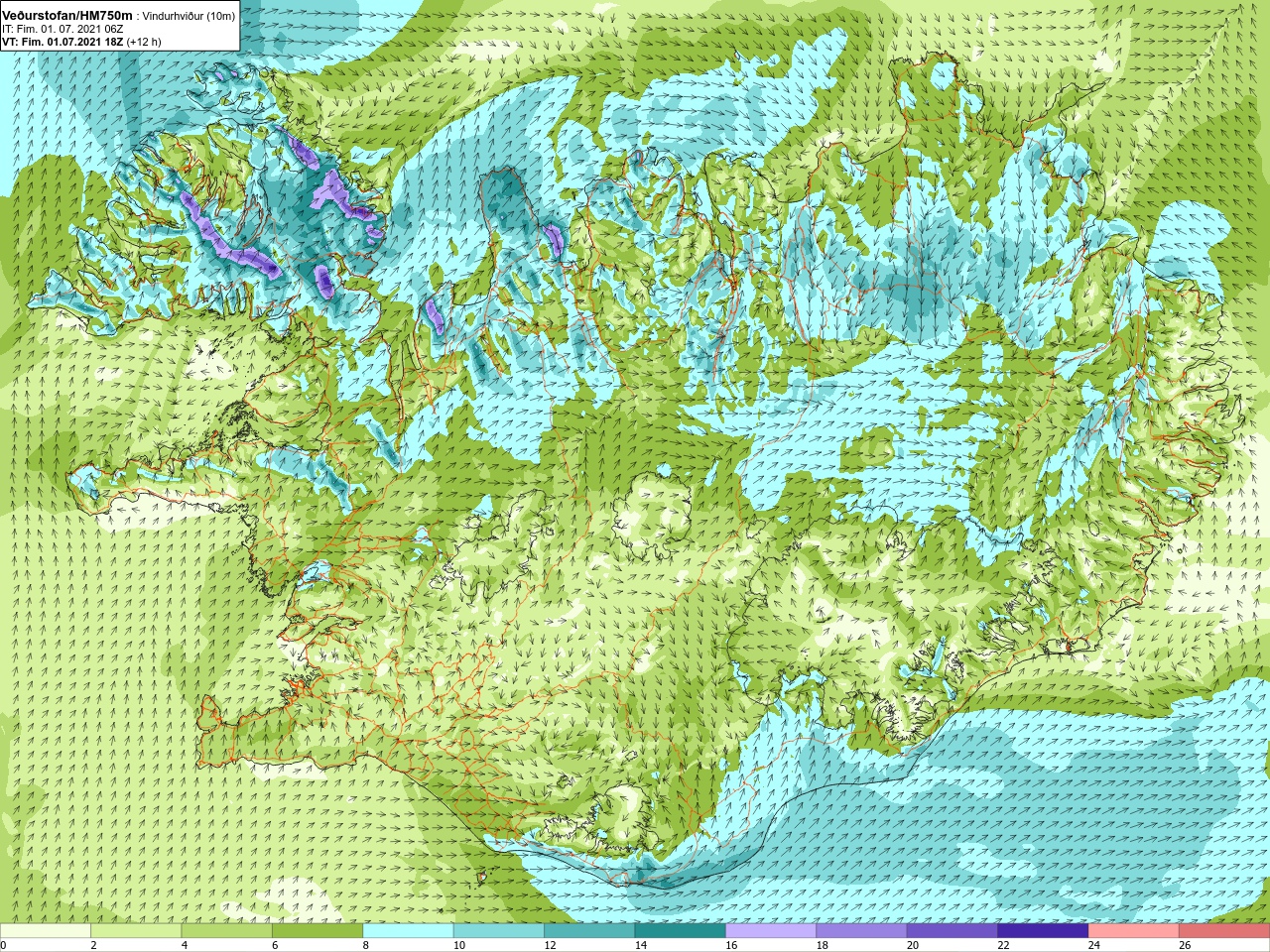This screenshot has width=1270, height=952.
Task: Click the legend scale label '8'
Action: [364, 945]
